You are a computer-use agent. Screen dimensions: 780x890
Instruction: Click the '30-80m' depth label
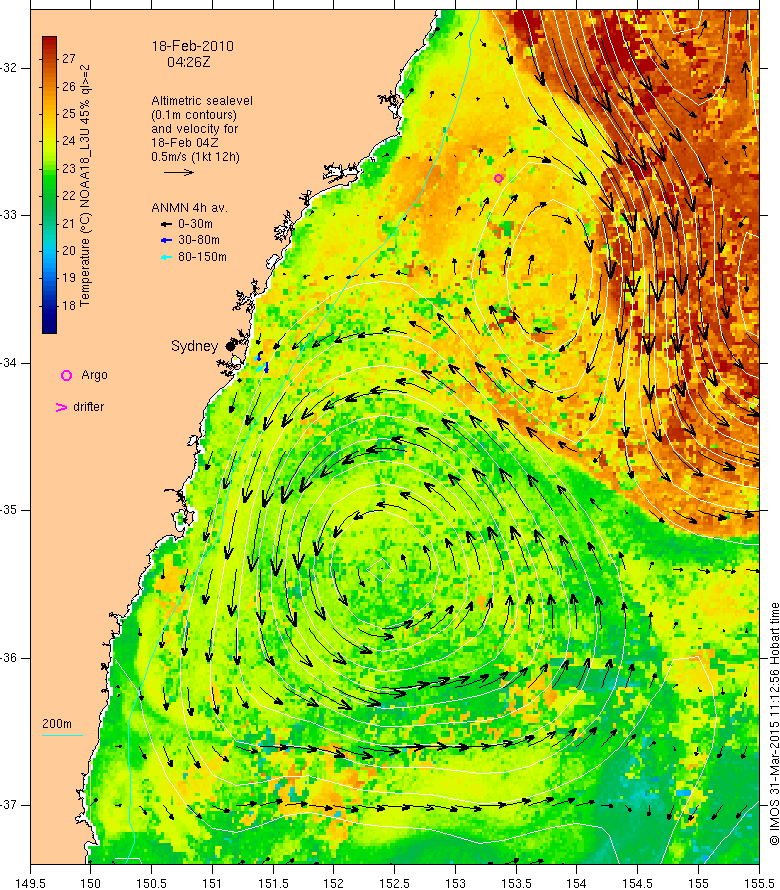pos(199,240)
